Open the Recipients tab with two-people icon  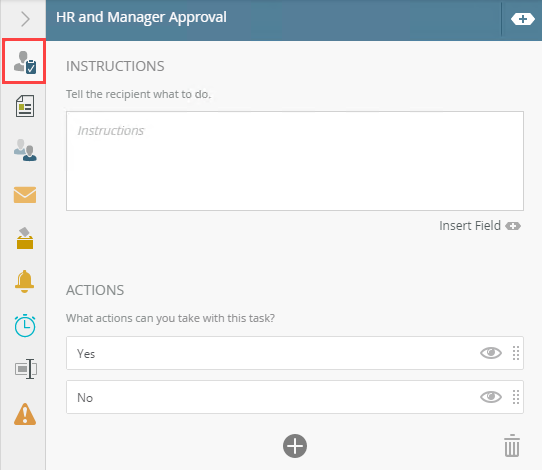pyautogui.click(x=25, y=150)
